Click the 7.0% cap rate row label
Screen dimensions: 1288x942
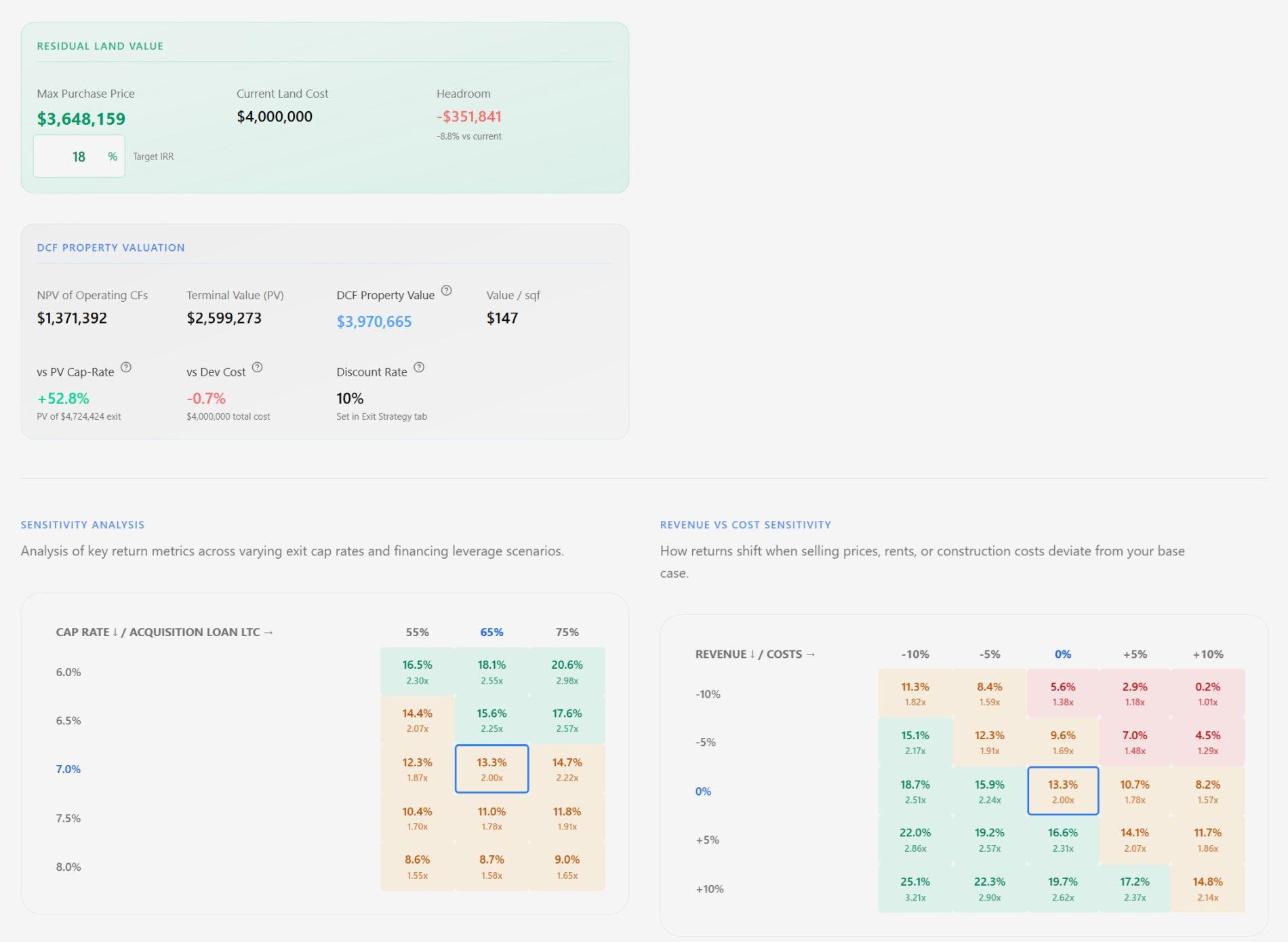pyautogui.click(x=68, y=769)
